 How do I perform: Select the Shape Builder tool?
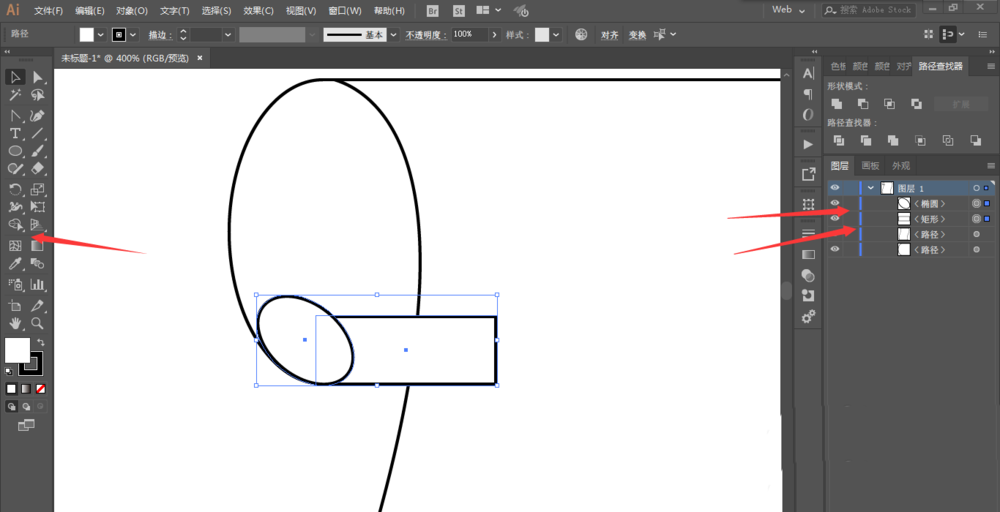(x=15, y=224)
